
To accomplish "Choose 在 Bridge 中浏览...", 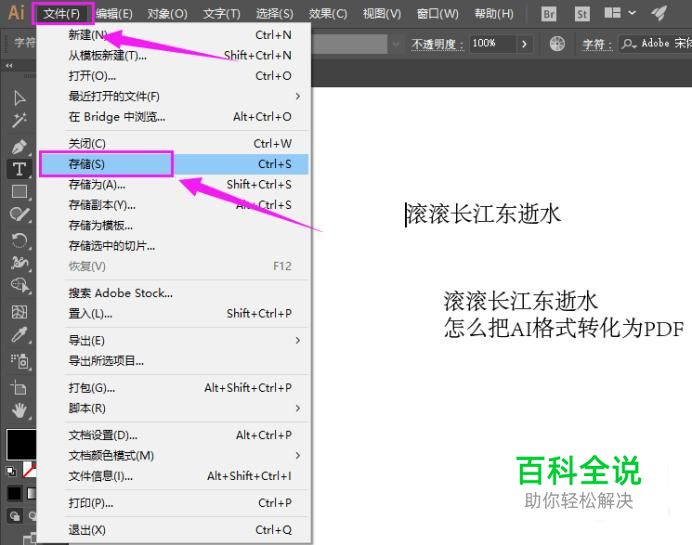I will 174,117.
